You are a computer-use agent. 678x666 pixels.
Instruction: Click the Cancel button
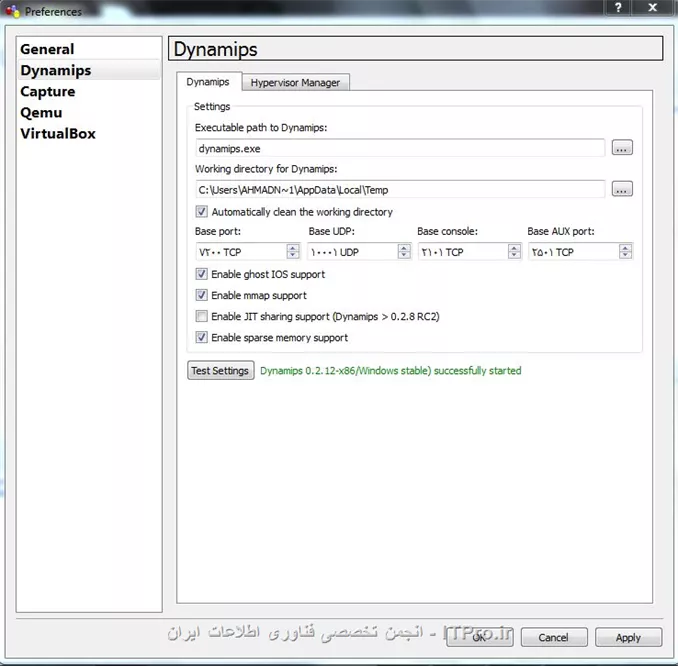coord(554,637)
